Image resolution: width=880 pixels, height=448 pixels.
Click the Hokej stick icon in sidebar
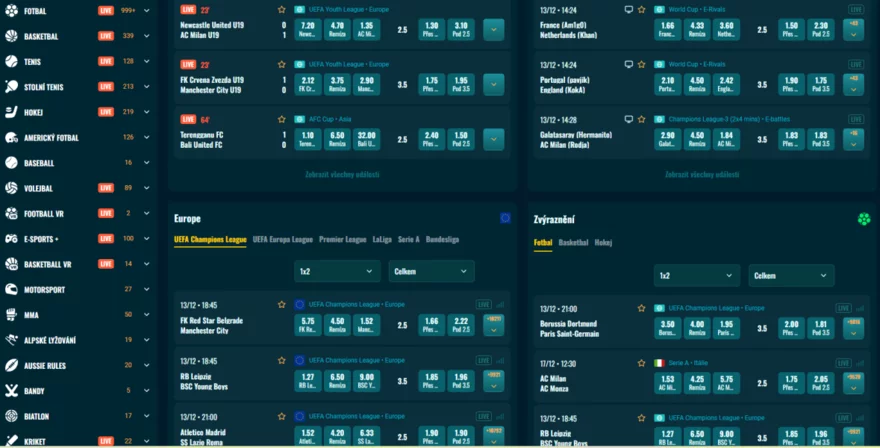[x=12, y=112]
